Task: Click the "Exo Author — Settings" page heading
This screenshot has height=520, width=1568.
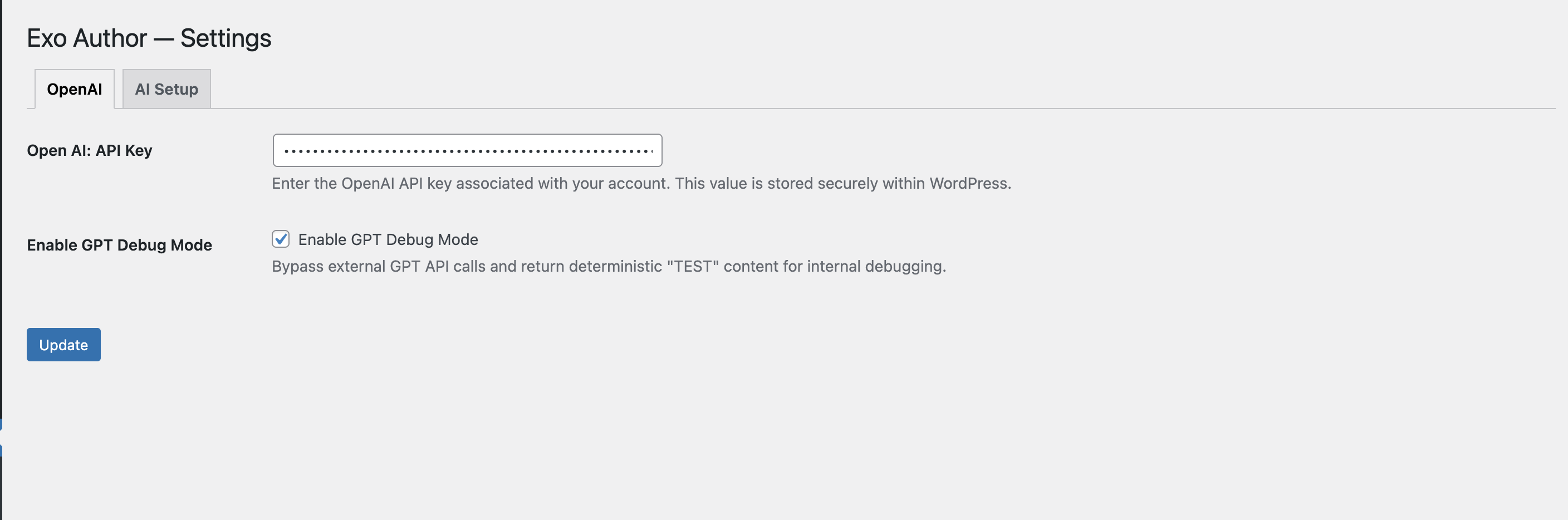Action: coord(149,38)
